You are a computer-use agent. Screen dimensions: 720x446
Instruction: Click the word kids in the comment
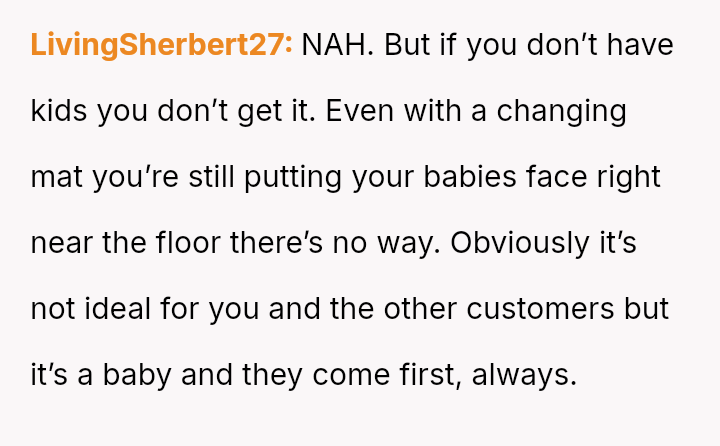[59, 111]
